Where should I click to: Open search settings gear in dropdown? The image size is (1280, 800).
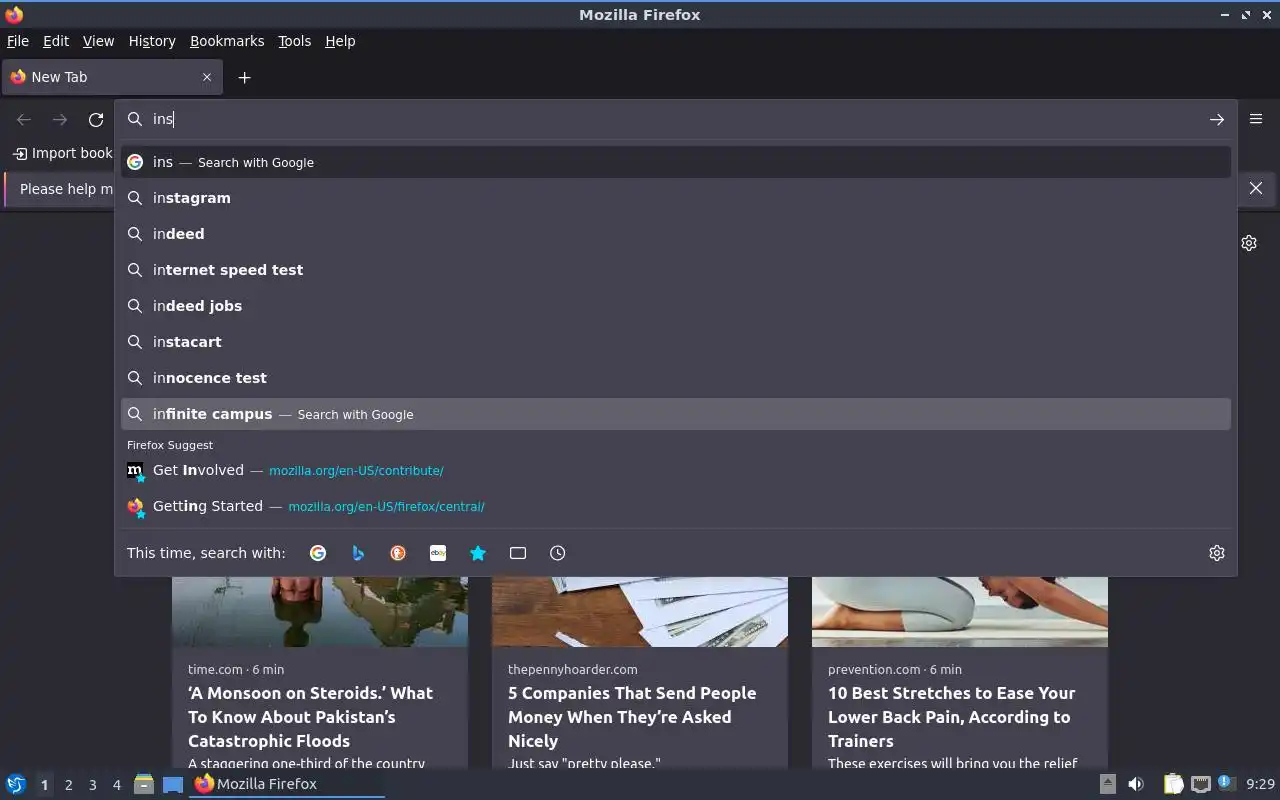tap(1217, 553)
